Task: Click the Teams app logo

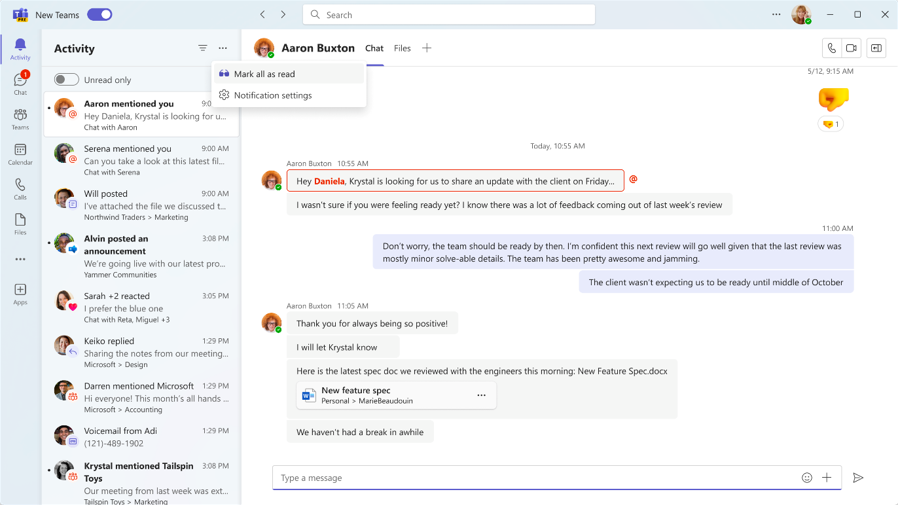Action: (21, 15)
